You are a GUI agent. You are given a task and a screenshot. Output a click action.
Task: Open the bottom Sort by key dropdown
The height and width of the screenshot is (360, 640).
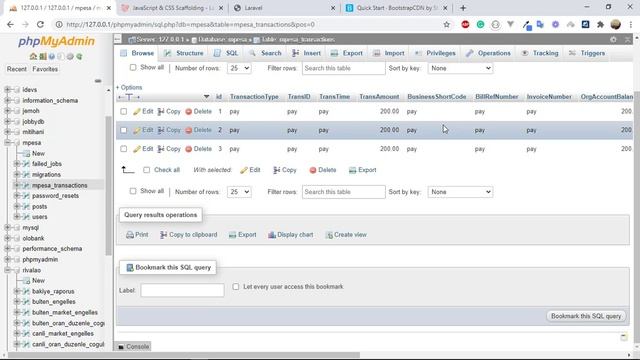(x=460, y=192)
